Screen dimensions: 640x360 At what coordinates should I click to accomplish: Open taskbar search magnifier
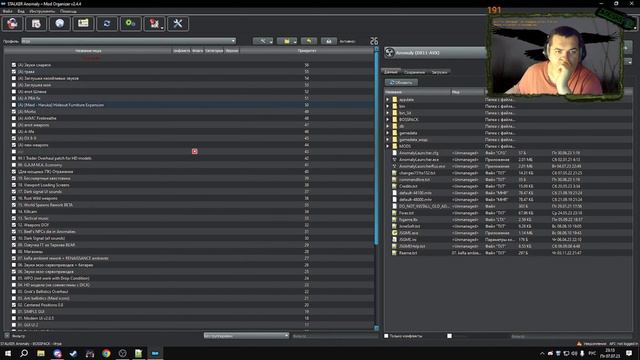[24, 353]
